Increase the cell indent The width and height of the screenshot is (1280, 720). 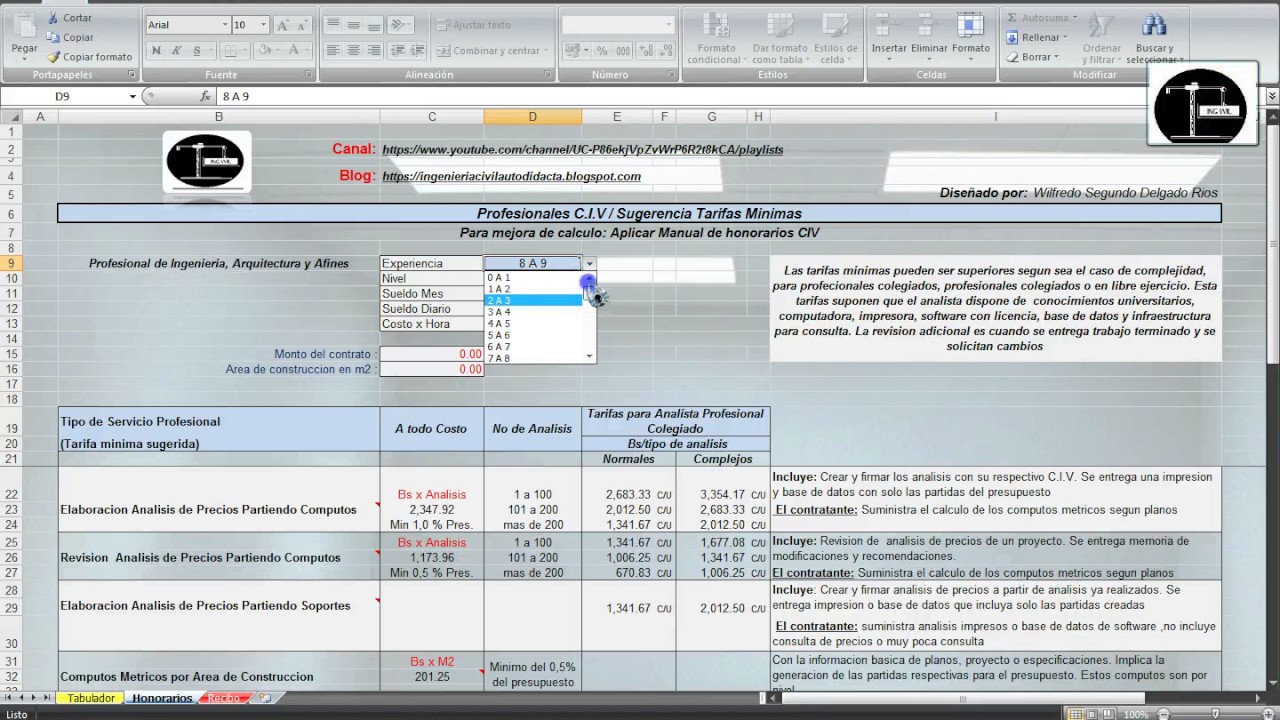pyautogui.click(x=418, y=50)
